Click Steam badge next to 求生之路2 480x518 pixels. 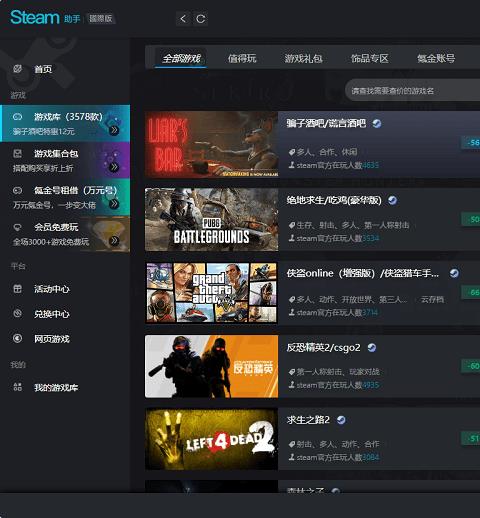click(341, 420)
